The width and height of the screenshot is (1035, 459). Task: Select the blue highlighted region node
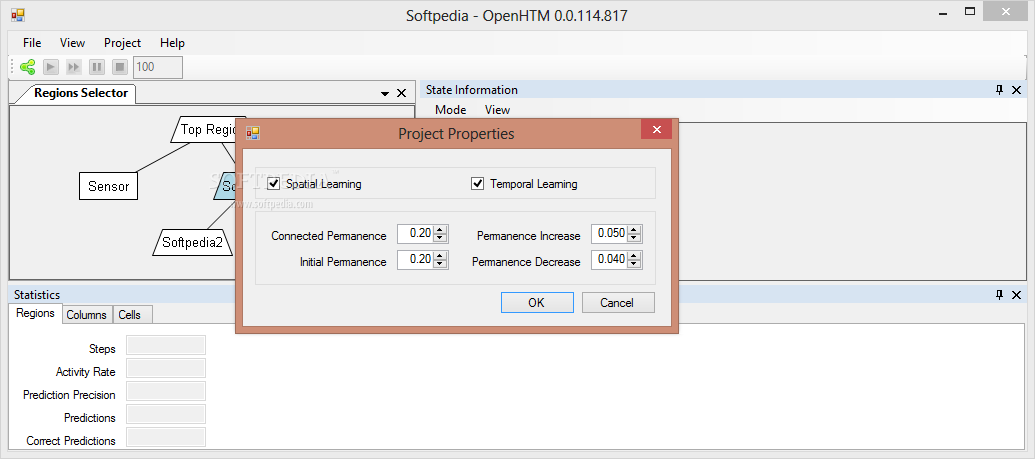224,186
